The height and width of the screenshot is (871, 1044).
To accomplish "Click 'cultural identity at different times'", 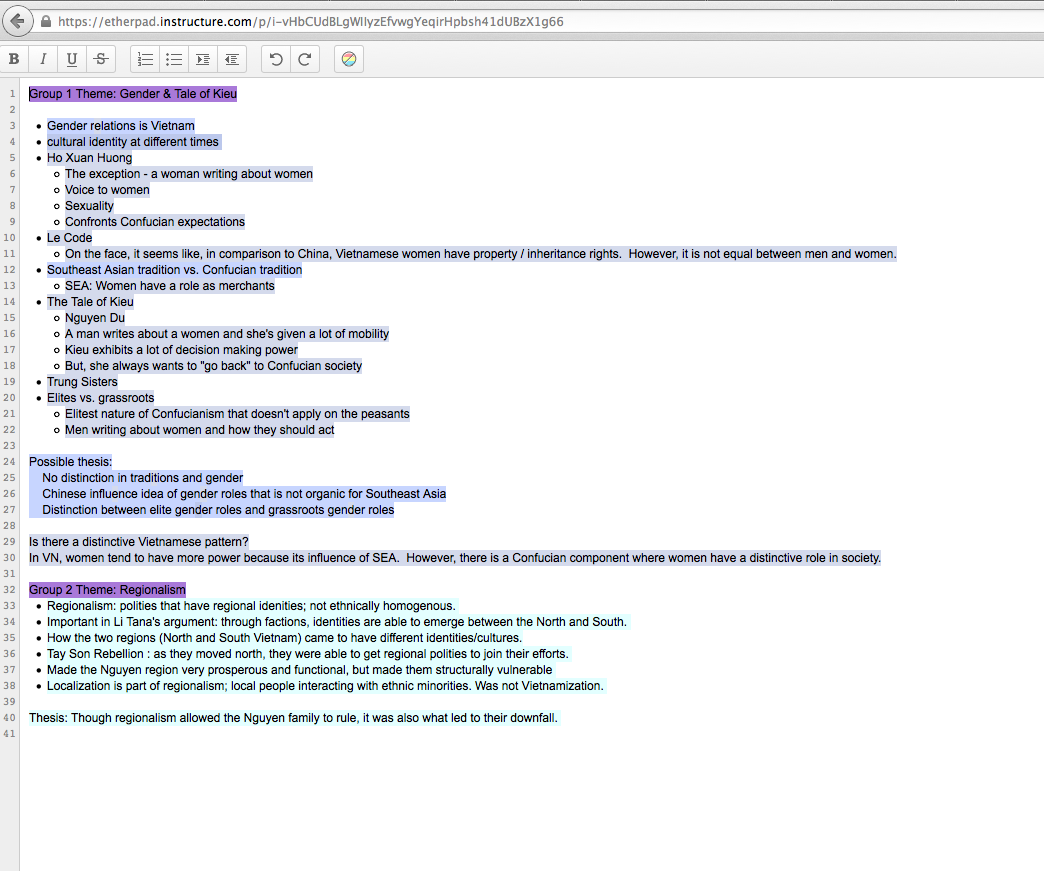I will (132, 142).
